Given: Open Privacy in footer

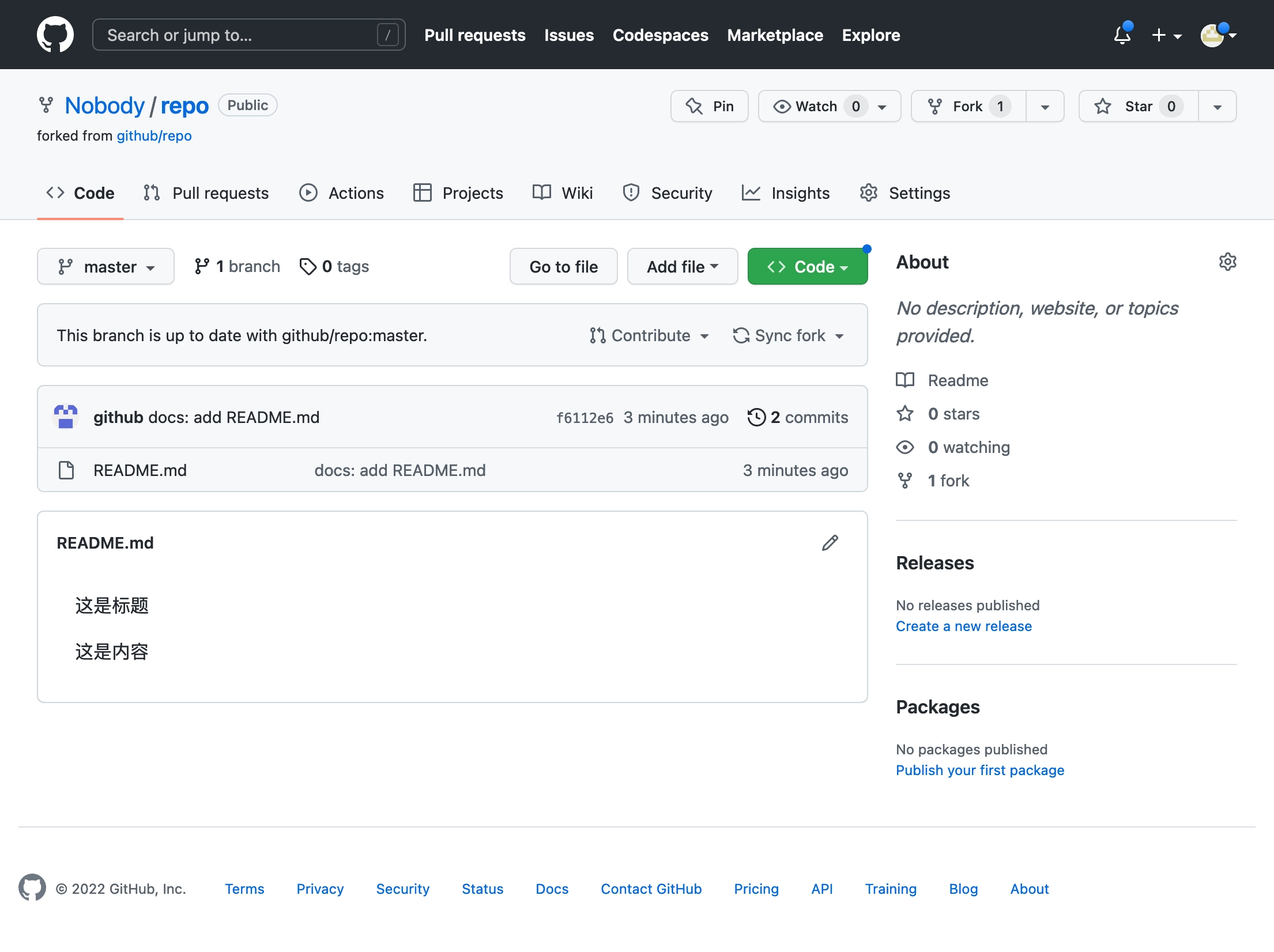Looking at the screenshot, I should pyautogui.click(x=320, y=889).
